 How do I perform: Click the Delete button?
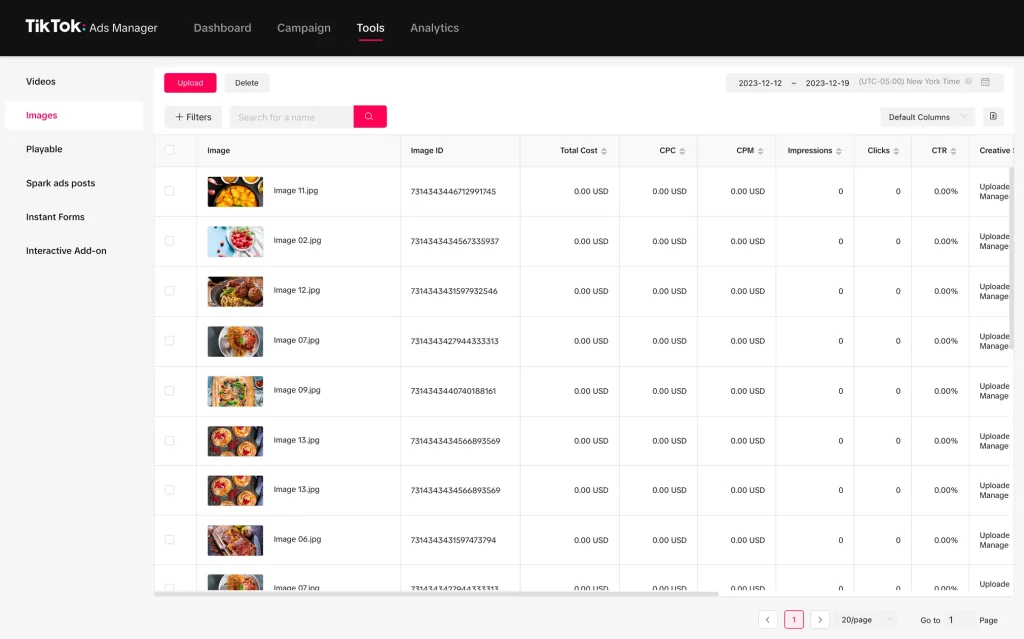pos(246,83)
